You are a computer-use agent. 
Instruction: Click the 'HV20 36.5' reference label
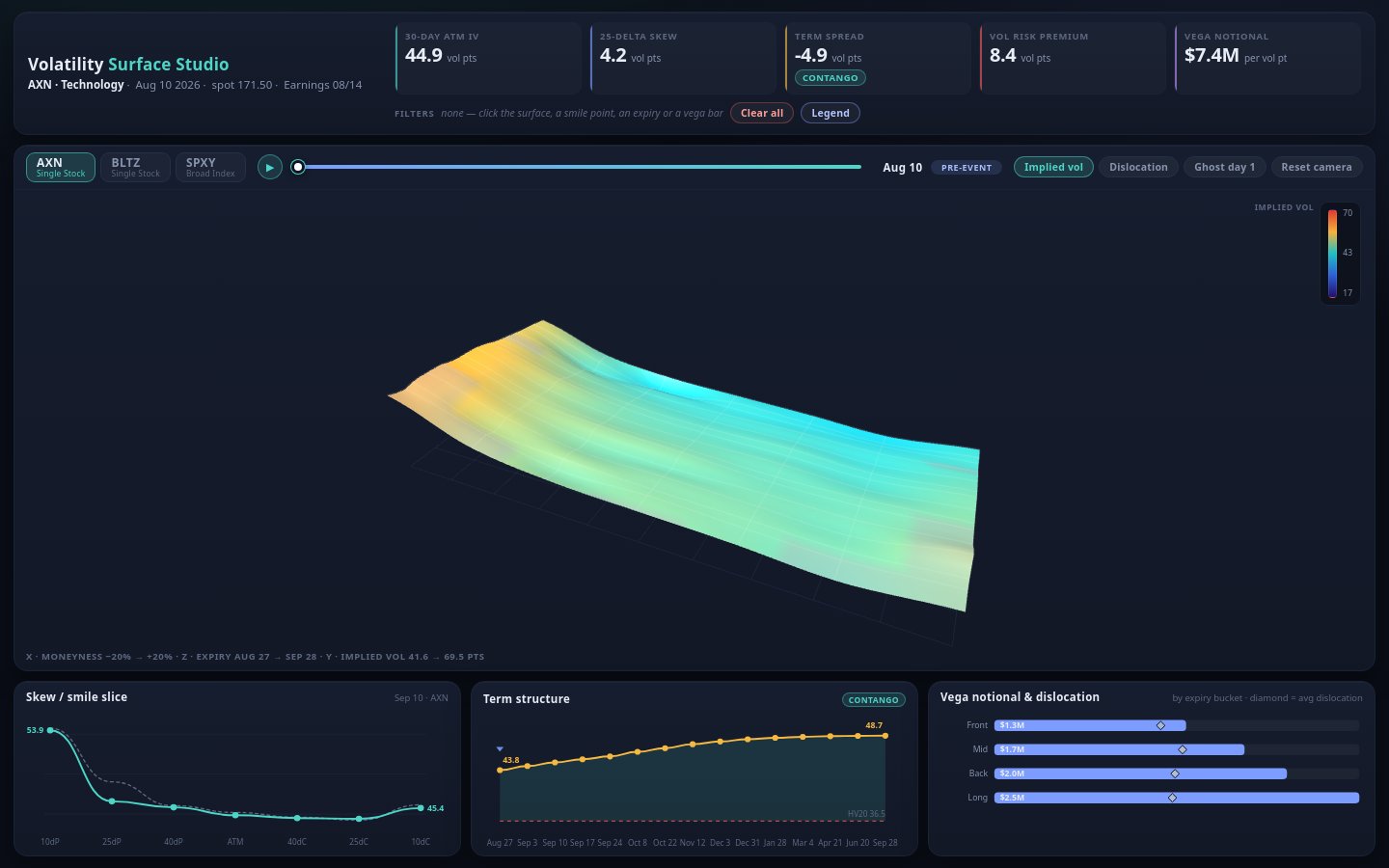point(866,814)
